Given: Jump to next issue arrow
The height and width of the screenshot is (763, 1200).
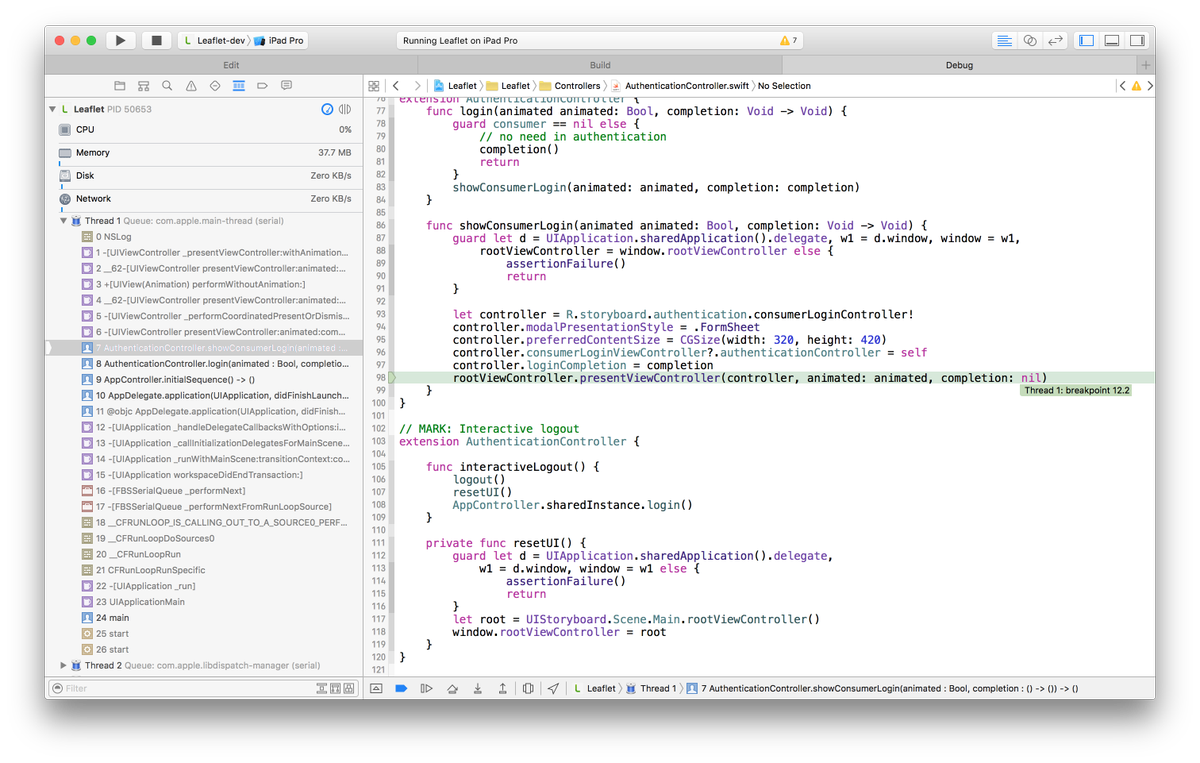Looking at the screenshot, I should (1150, 86).
